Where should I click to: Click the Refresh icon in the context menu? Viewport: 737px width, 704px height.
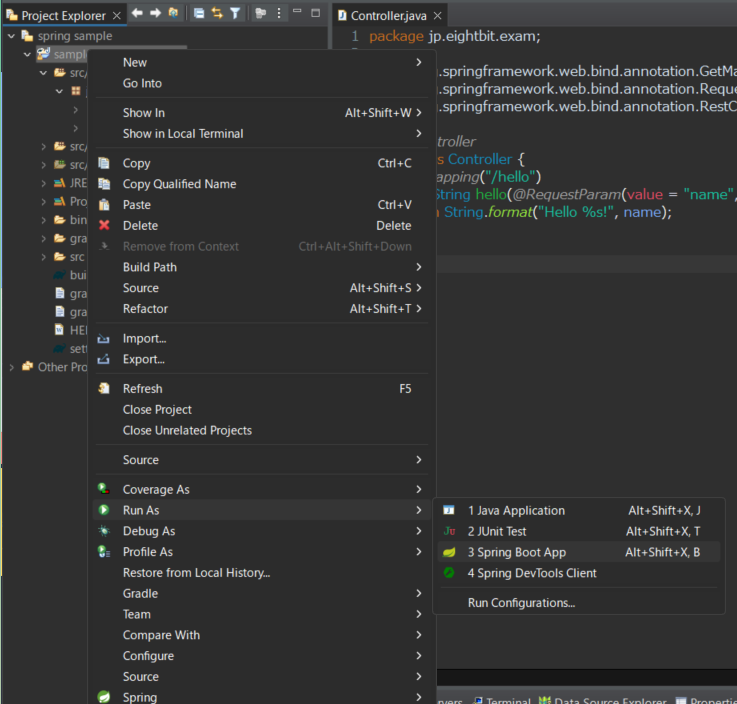104,389
